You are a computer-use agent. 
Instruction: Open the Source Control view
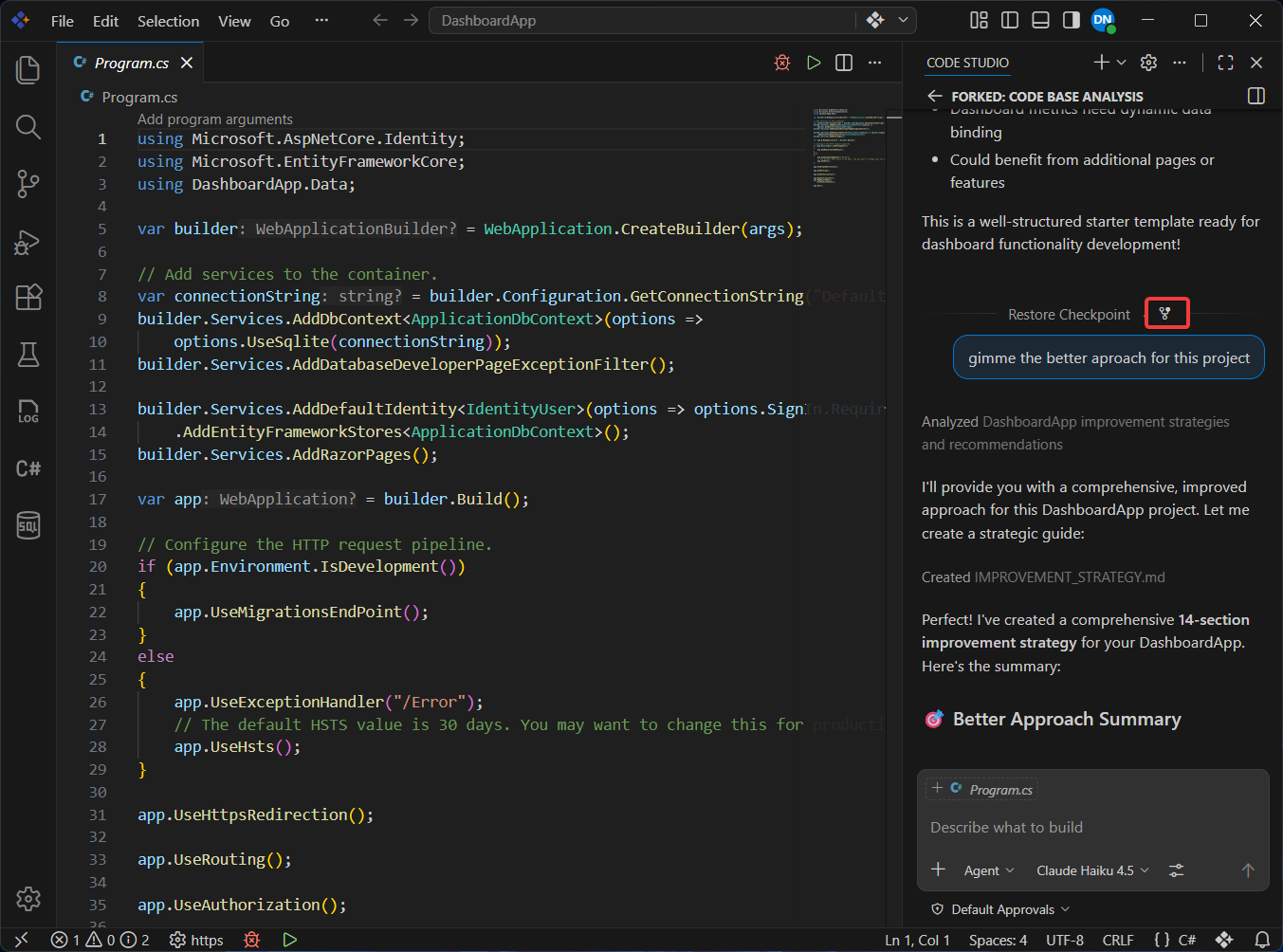tap(28, 184)
